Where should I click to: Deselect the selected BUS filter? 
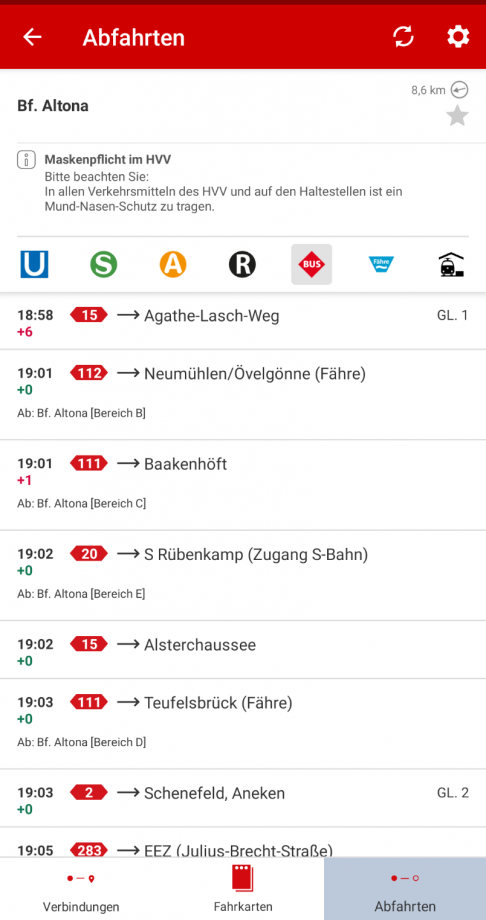312,265
